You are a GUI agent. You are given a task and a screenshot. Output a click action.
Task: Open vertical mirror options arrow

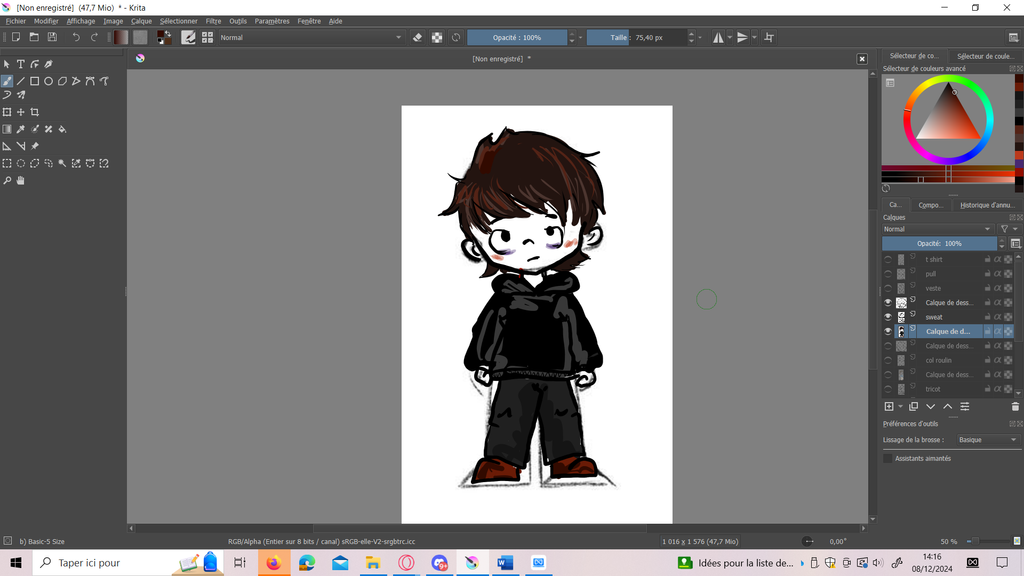pyautogui.click(x=754, y=37)
